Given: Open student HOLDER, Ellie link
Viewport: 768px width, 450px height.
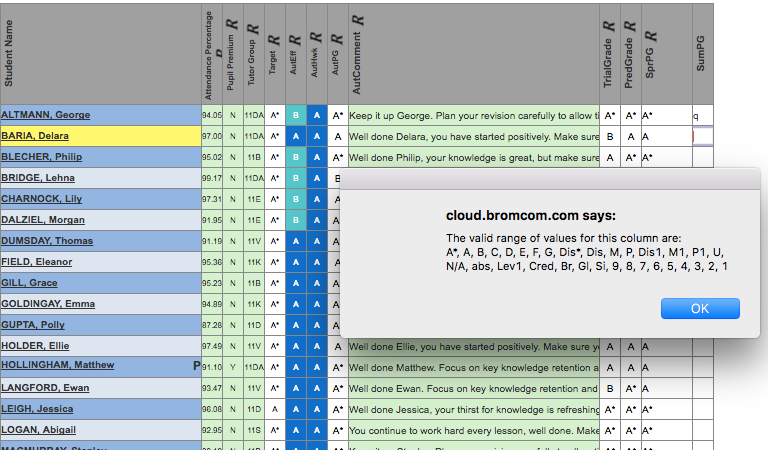Looking at the screenshot, I should 35,346.
